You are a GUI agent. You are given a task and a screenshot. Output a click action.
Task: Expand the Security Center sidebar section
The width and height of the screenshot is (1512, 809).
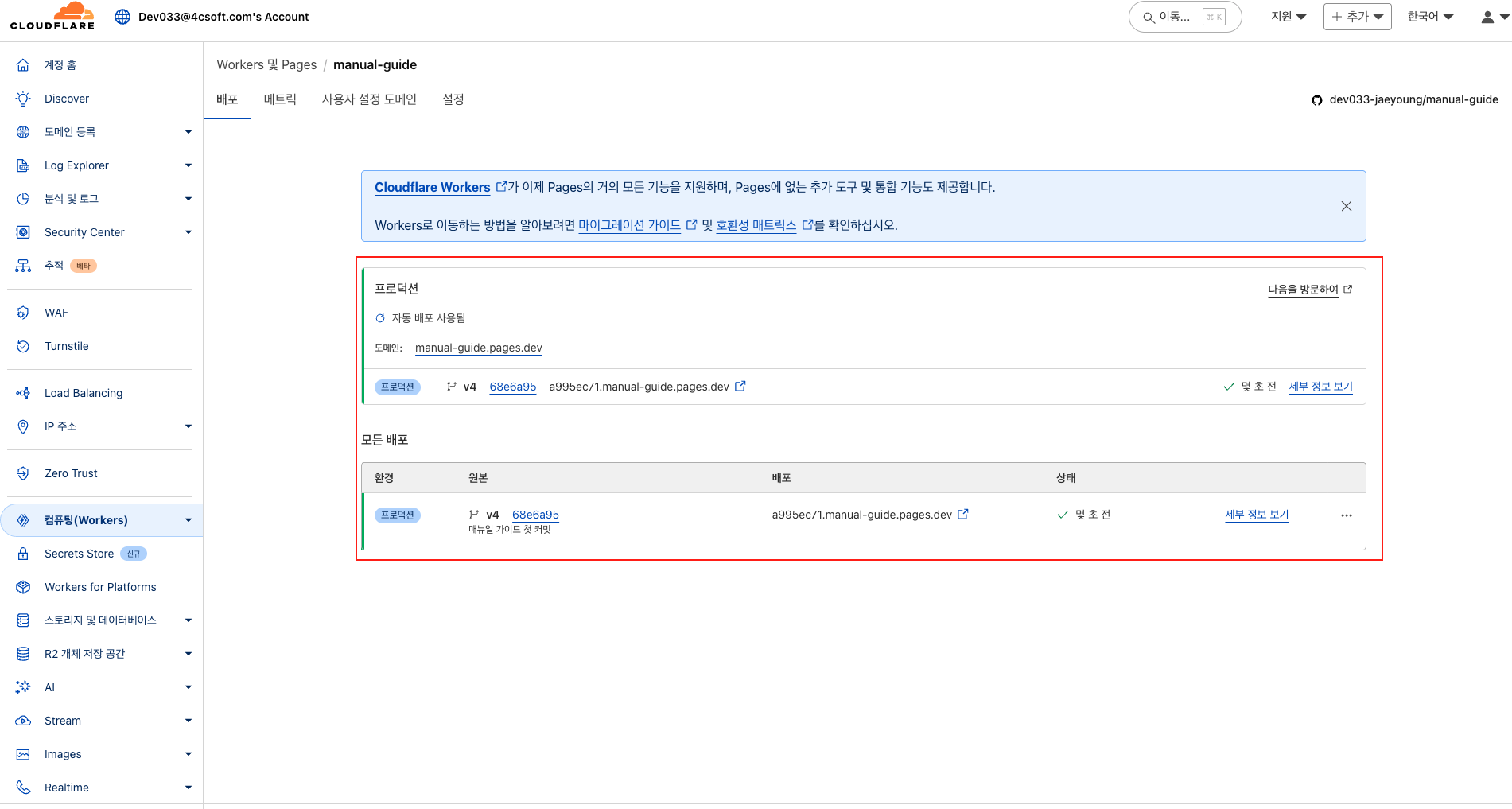(x=189, y=232)
